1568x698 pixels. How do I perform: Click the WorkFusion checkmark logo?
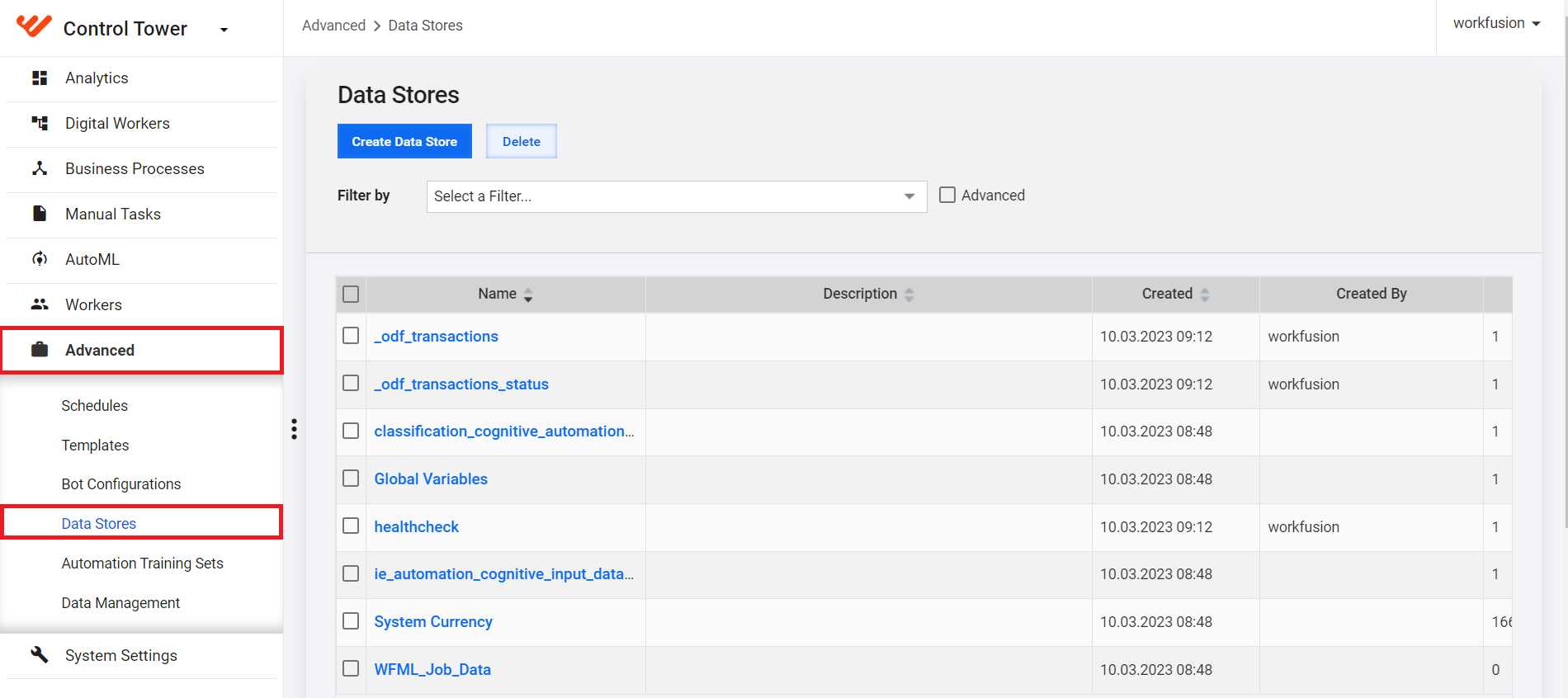click(34, 26)
